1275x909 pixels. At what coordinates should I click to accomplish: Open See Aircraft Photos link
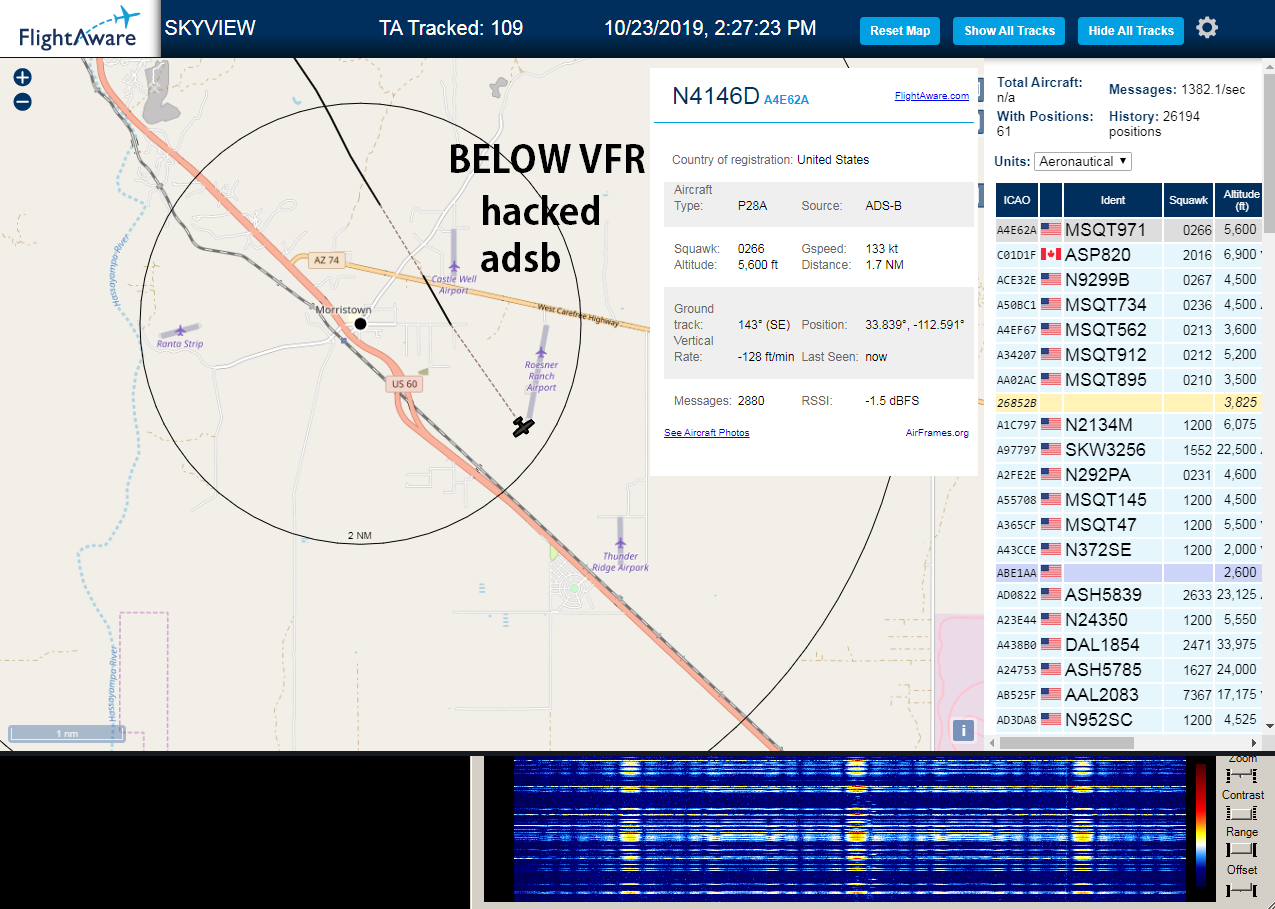(x=706, y=433)
